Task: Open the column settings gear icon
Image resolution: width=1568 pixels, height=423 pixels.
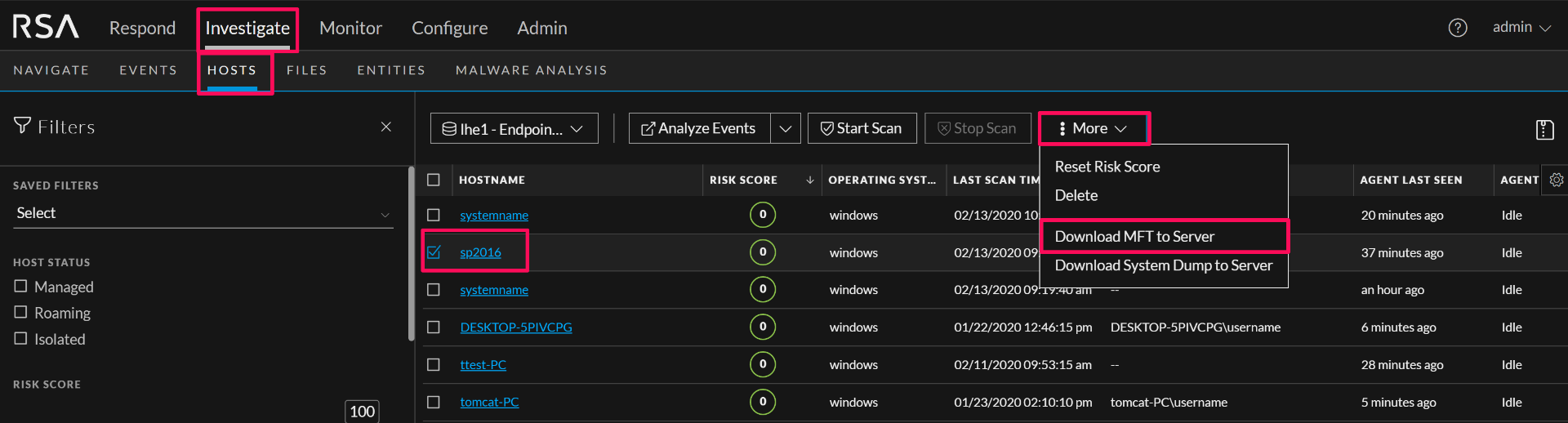Action: [1557, 180]
